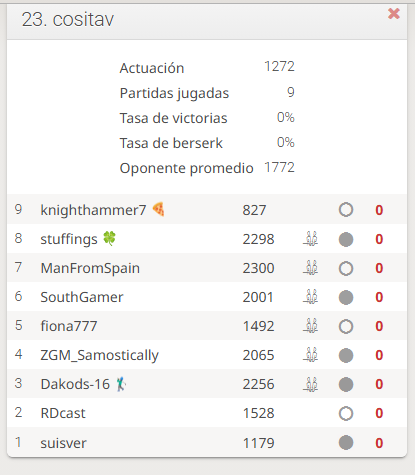Select the fiona777 game row
Image resolution: width=415 pixels, height=475 pixels.
coord(207,326)
